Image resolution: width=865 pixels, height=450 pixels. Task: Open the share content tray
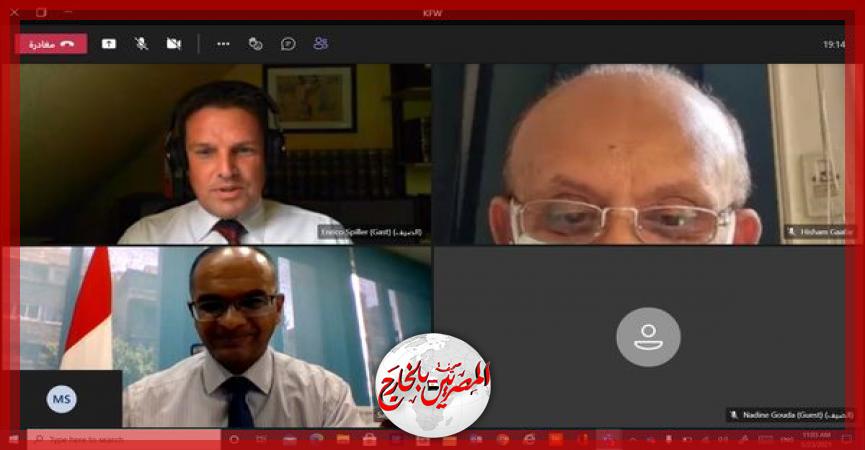click(x=109, y=44)
